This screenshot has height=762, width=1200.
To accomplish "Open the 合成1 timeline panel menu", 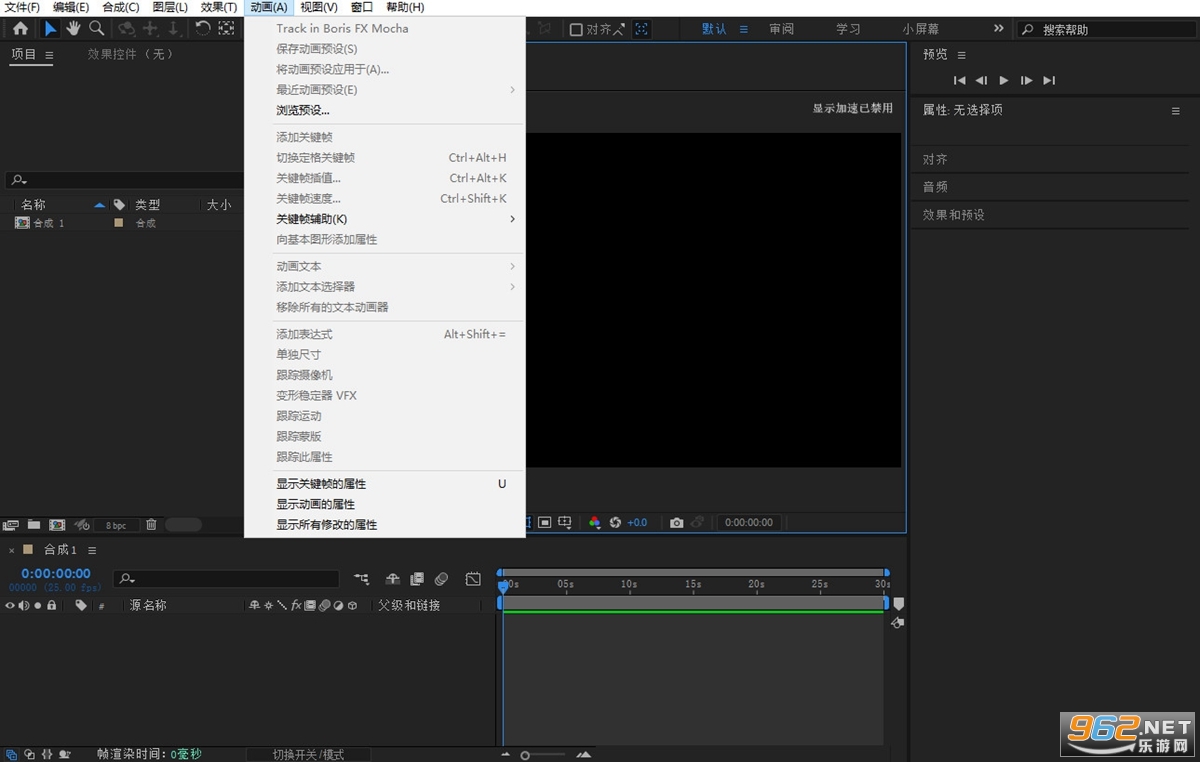I will point(92,550).
